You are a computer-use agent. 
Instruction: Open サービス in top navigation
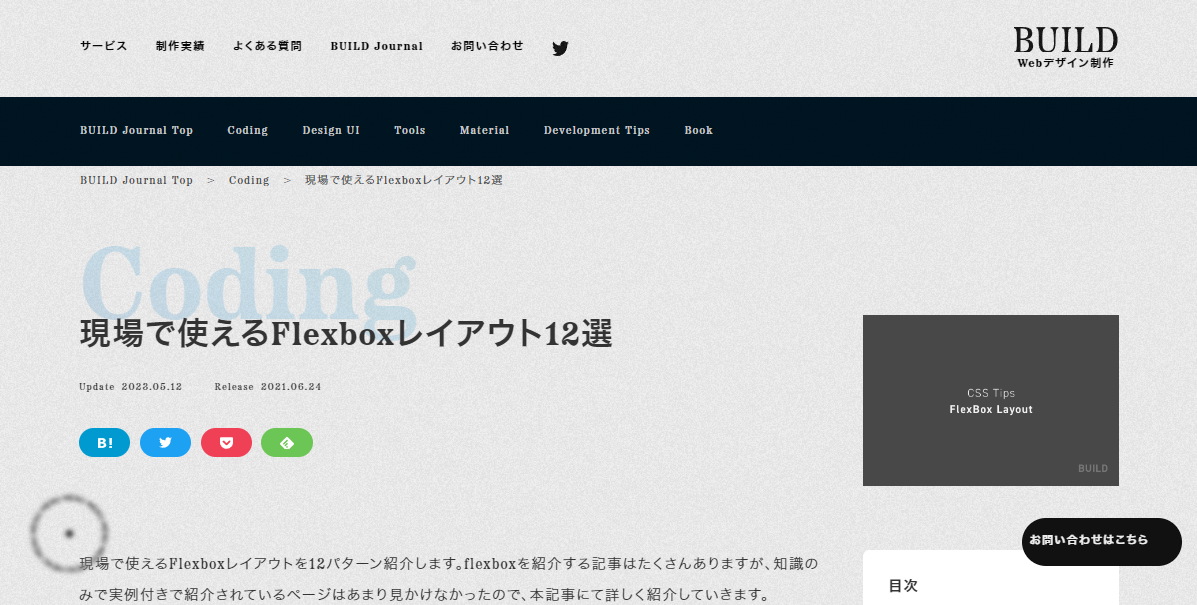pyautogui.click(x=104, y=46)
